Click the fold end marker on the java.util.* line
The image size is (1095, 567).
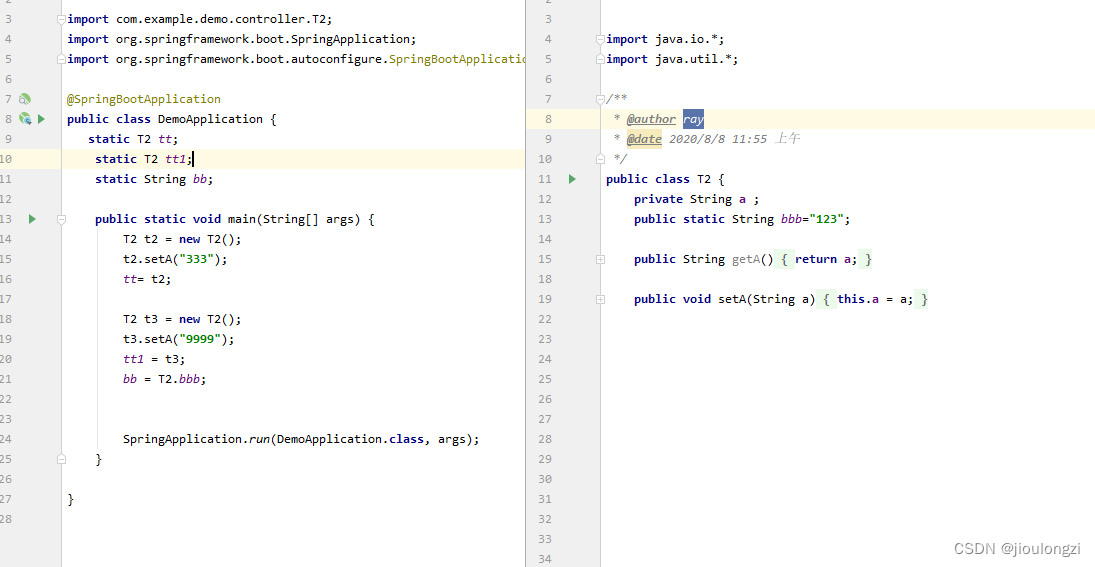(601, 59)
